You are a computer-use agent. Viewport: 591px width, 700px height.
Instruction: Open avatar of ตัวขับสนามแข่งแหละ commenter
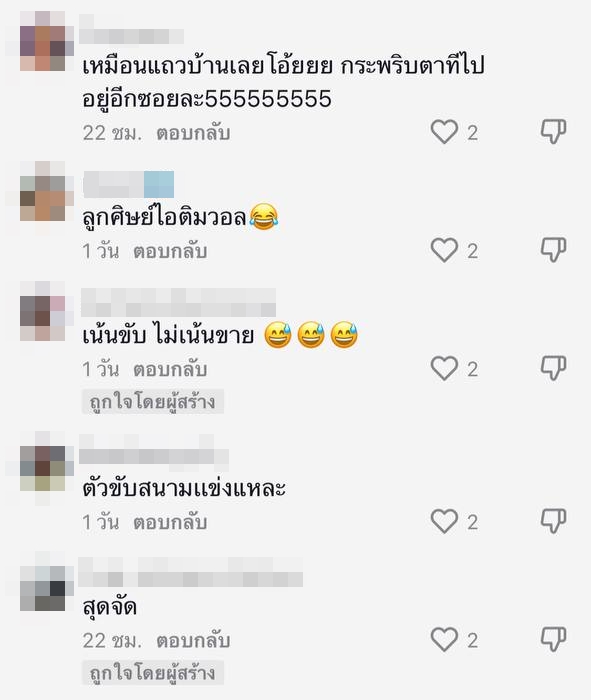(x=43, y=469)
